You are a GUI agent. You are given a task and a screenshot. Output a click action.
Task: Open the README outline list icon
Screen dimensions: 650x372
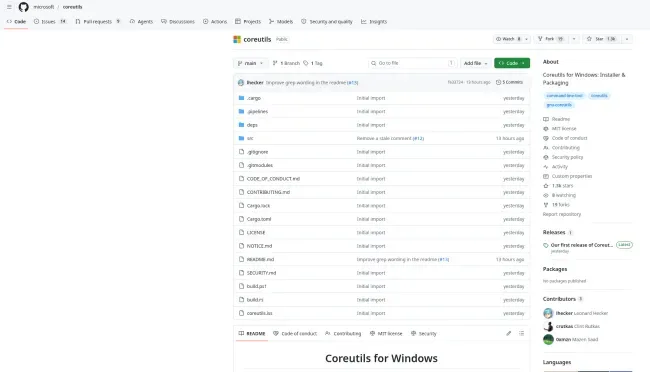pos(521,333)
